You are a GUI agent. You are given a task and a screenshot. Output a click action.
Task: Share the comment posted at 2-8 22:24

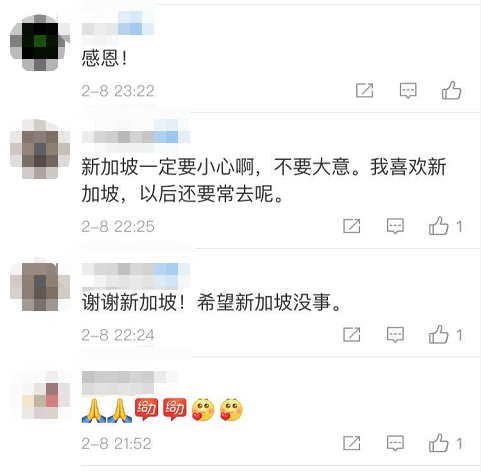coord(352,334)
